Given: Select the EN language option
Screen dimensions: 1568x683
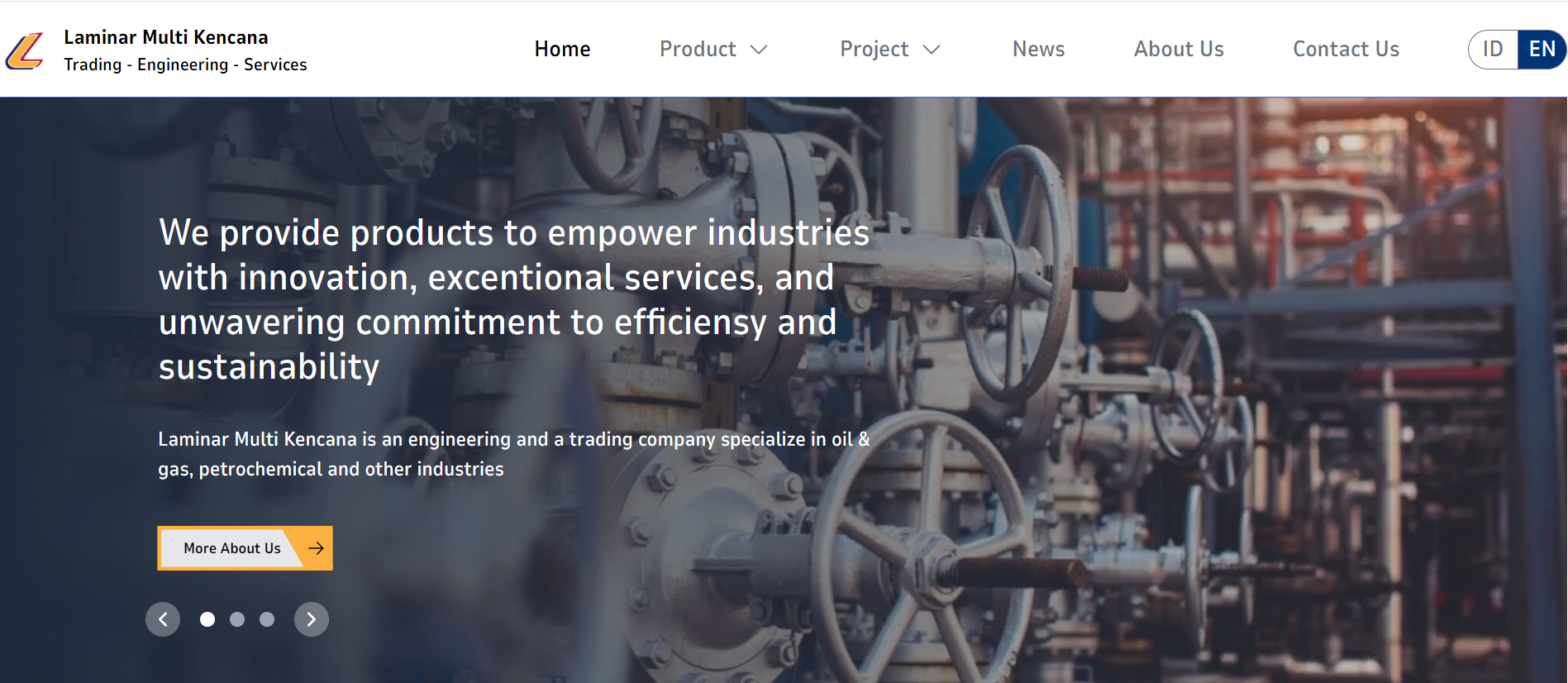Looking at the screenshot, I should click(1542, 50).
